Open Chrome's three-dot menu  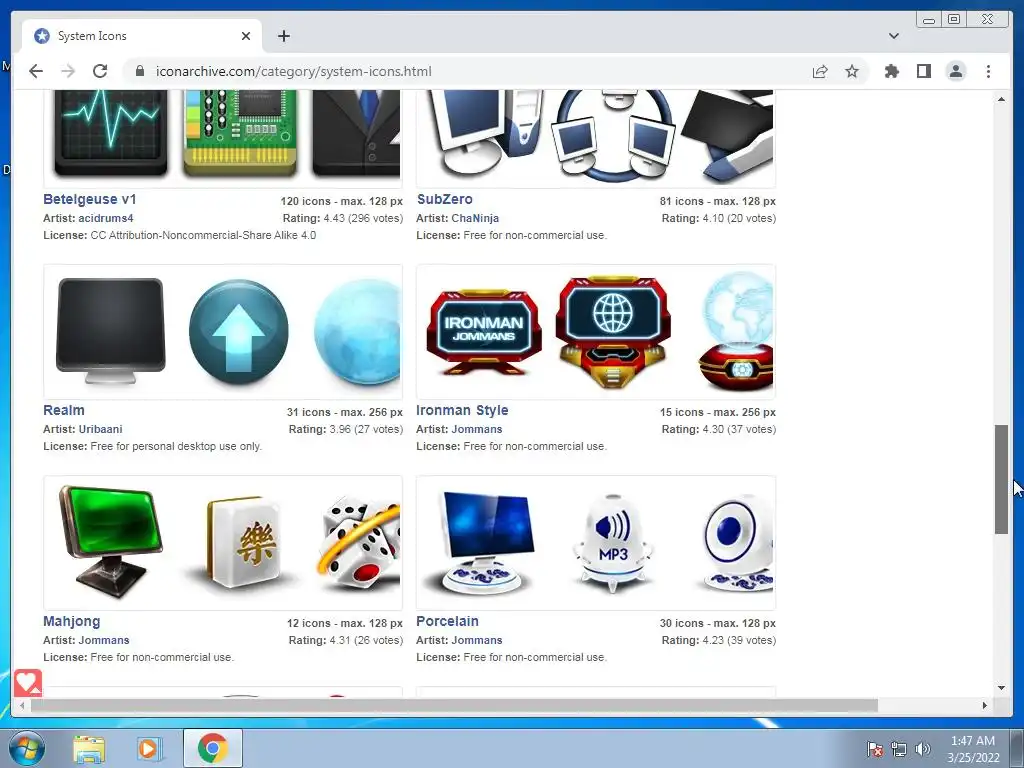click(x=988, y=71)
